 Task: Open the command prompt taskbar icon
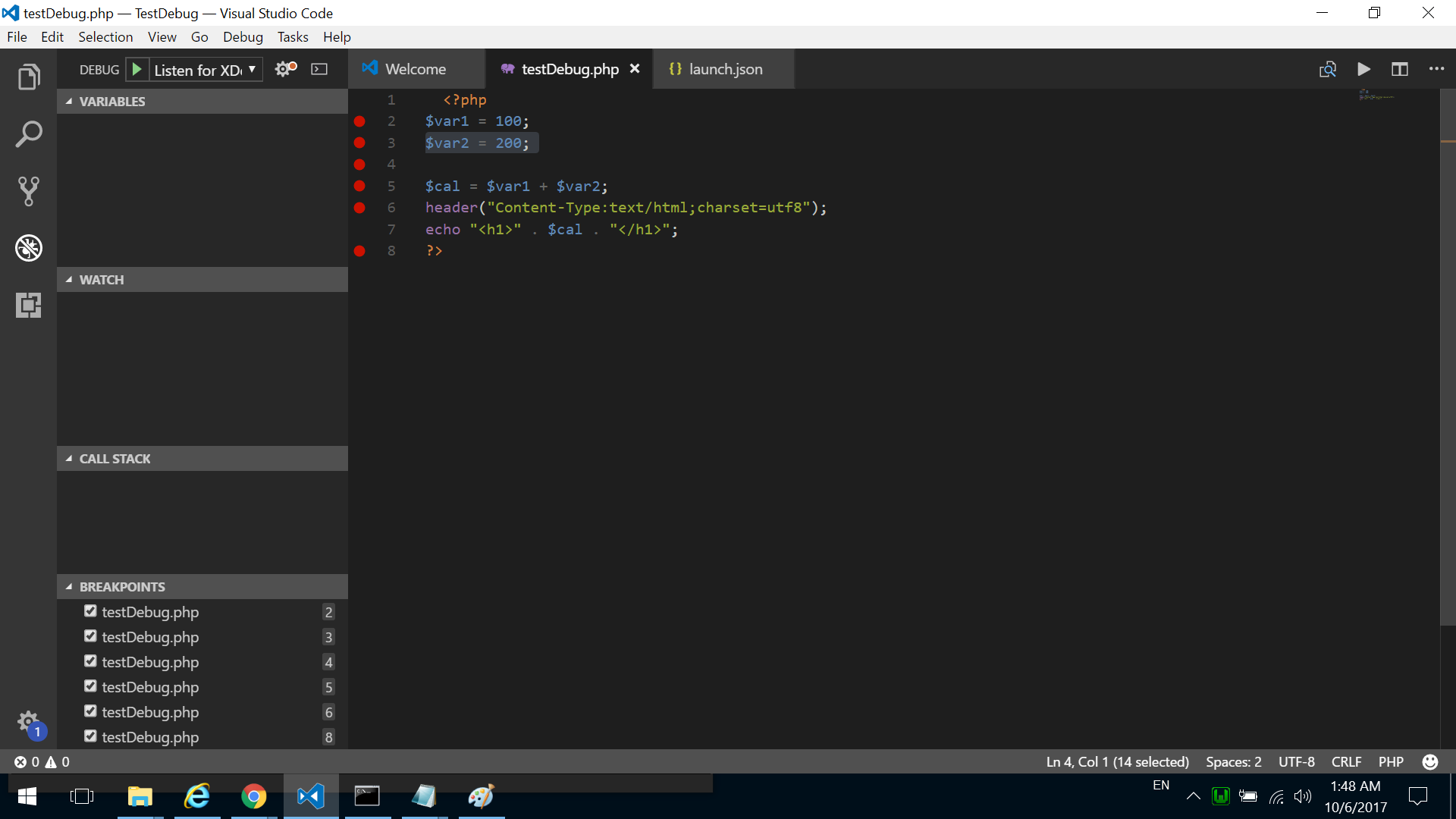pyautogui.click(x=367, y=796)
